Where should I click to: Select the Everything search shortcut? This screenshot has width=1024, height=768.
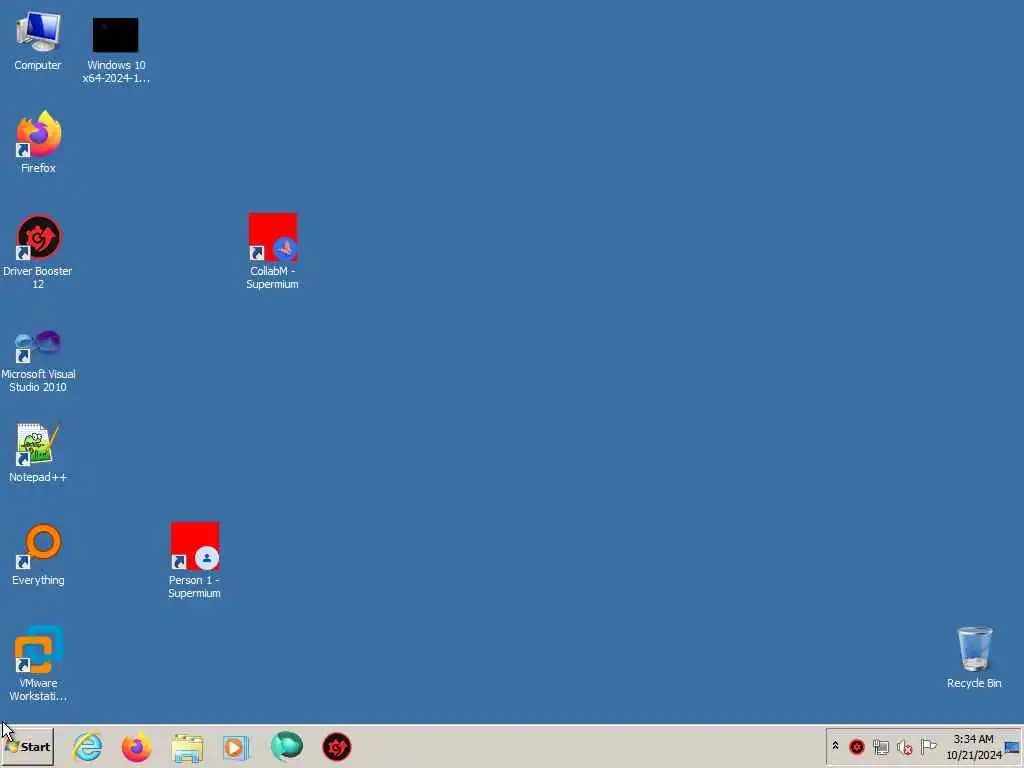point(38,555)
